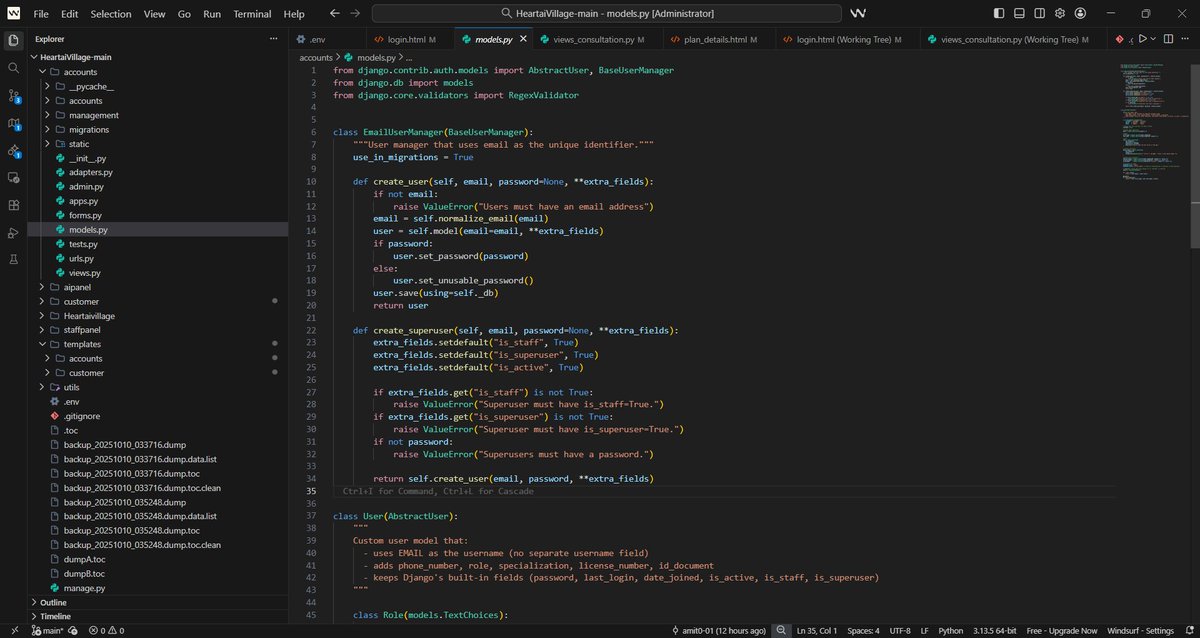Toggle bottom panel visibility
The height and width of the screenshot is (638, 1200).
click(x=1020, y=14)
